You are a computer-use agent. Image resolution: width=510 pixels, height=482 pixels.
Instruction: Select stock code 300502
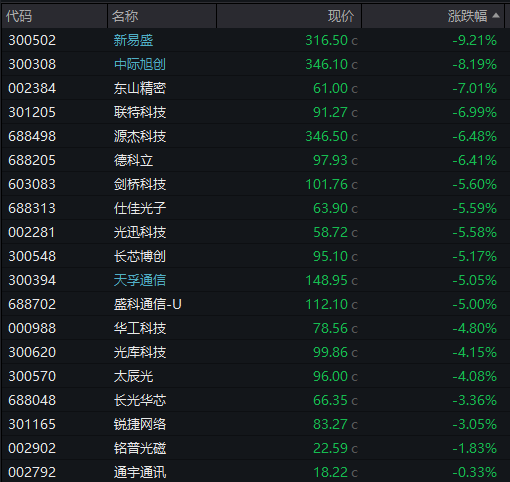(32, 40)
